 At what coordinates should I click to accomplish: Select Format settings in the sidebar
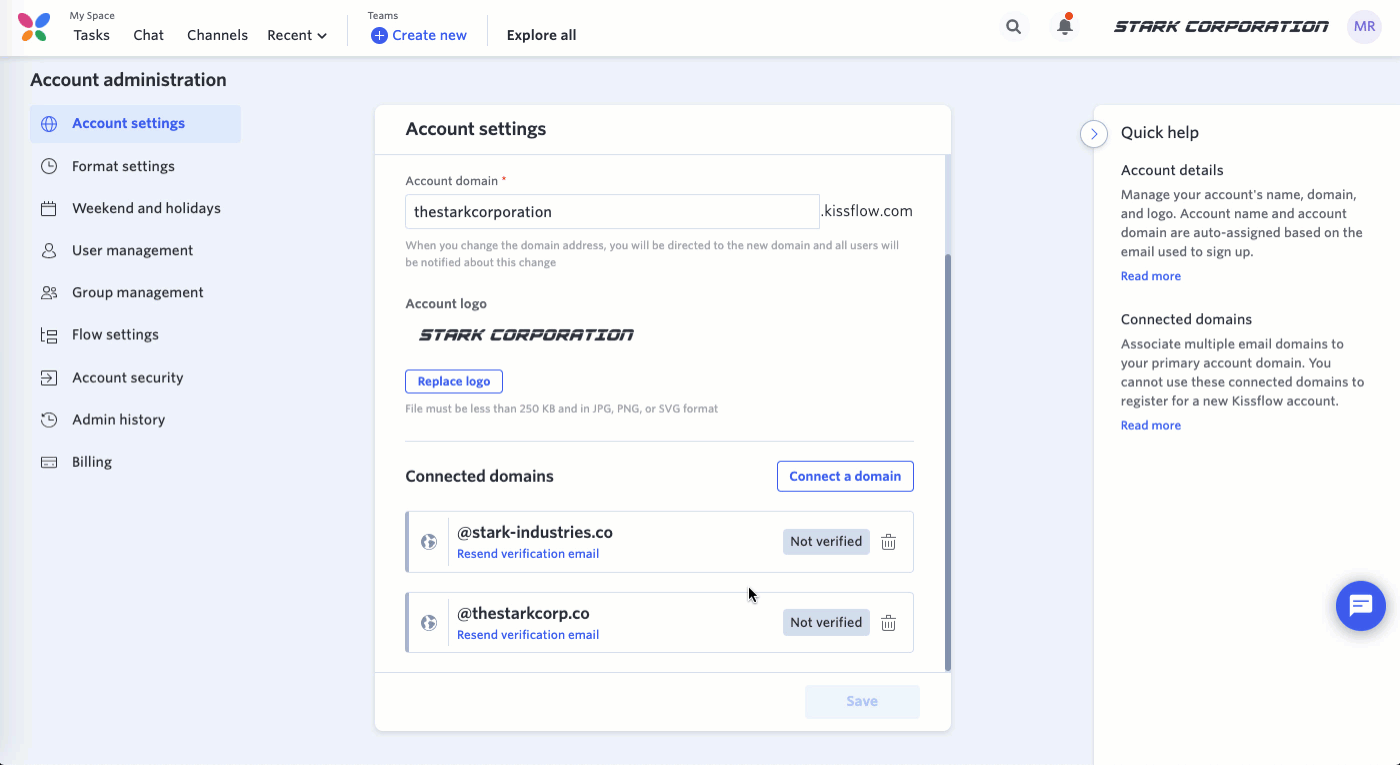click(x=135, y=166)
